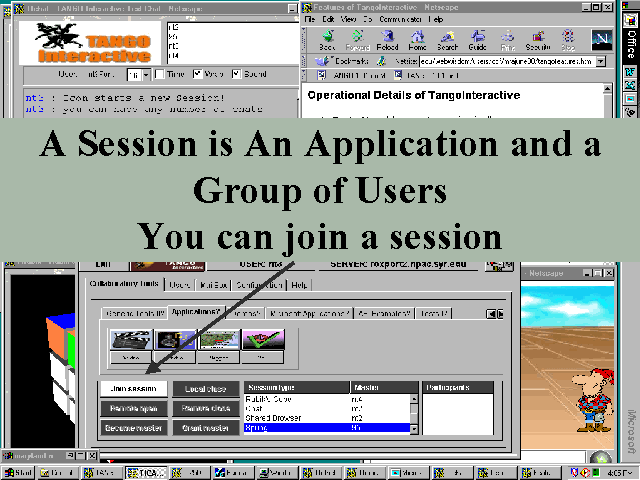Viewport: 640px width, 480px height.
Task: Click the Remote open button
Action: pyautogui.click(x=133, y=408)
